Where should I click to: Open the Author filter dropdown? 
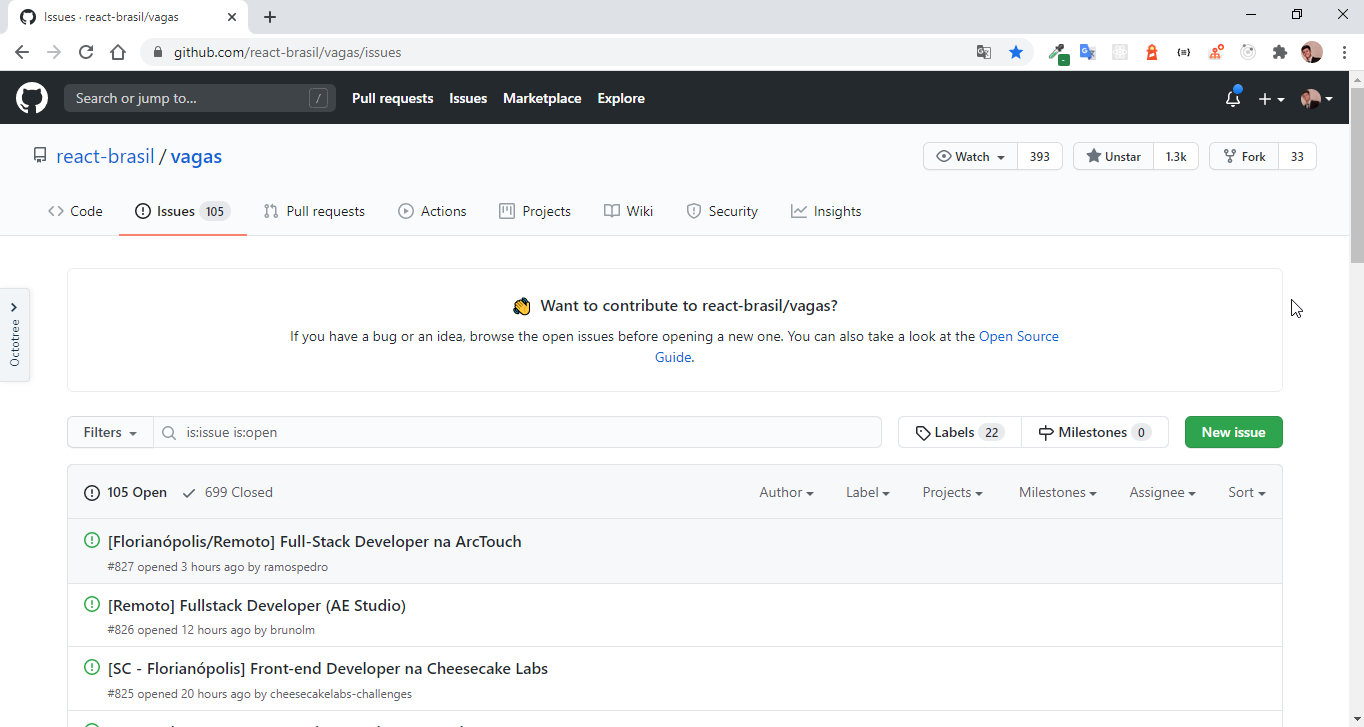[x=786, y=492]
